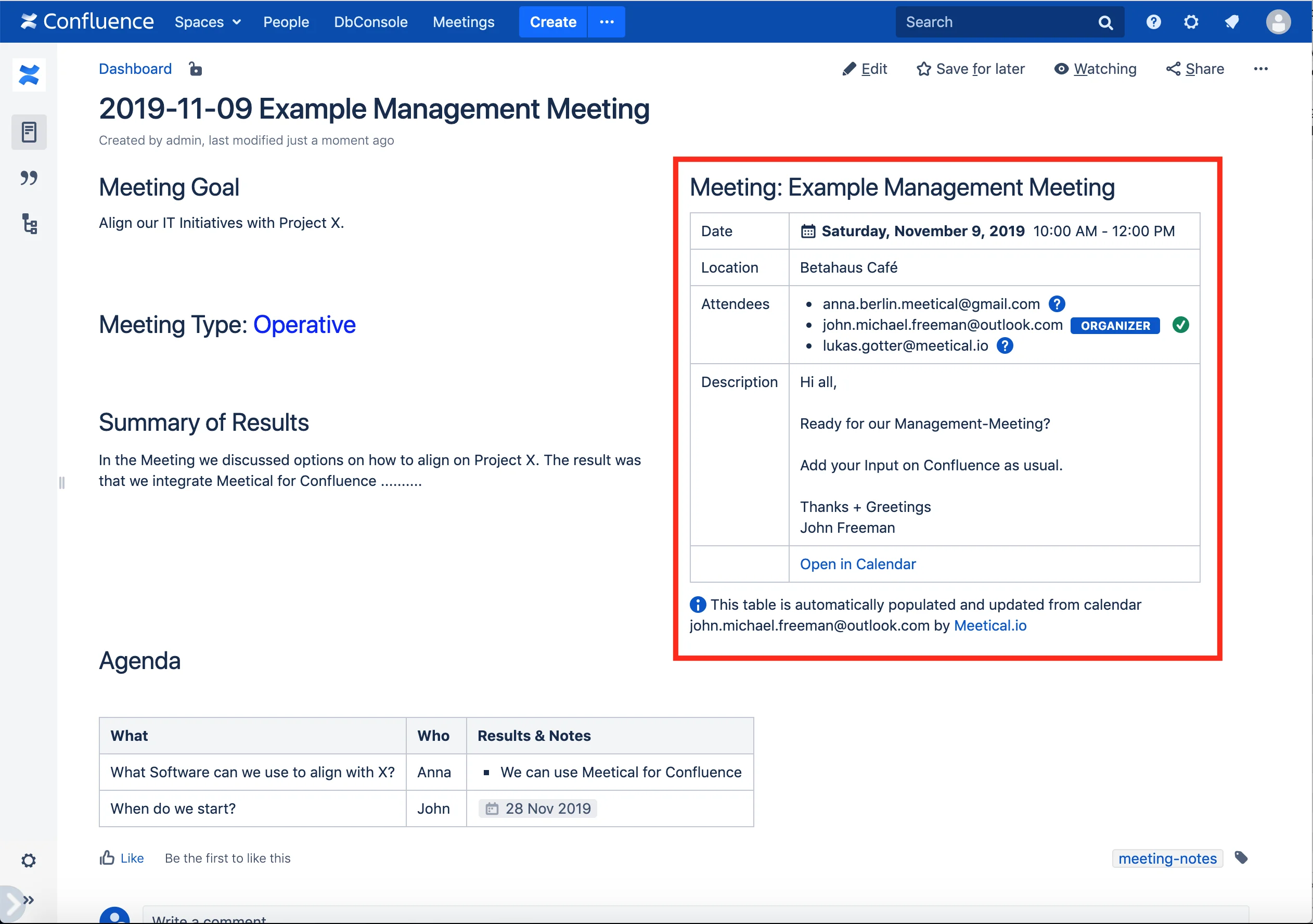This screenshot has height=924, width=1313.
Task: Click the Meetical.io link
Action: coord(990,625)
